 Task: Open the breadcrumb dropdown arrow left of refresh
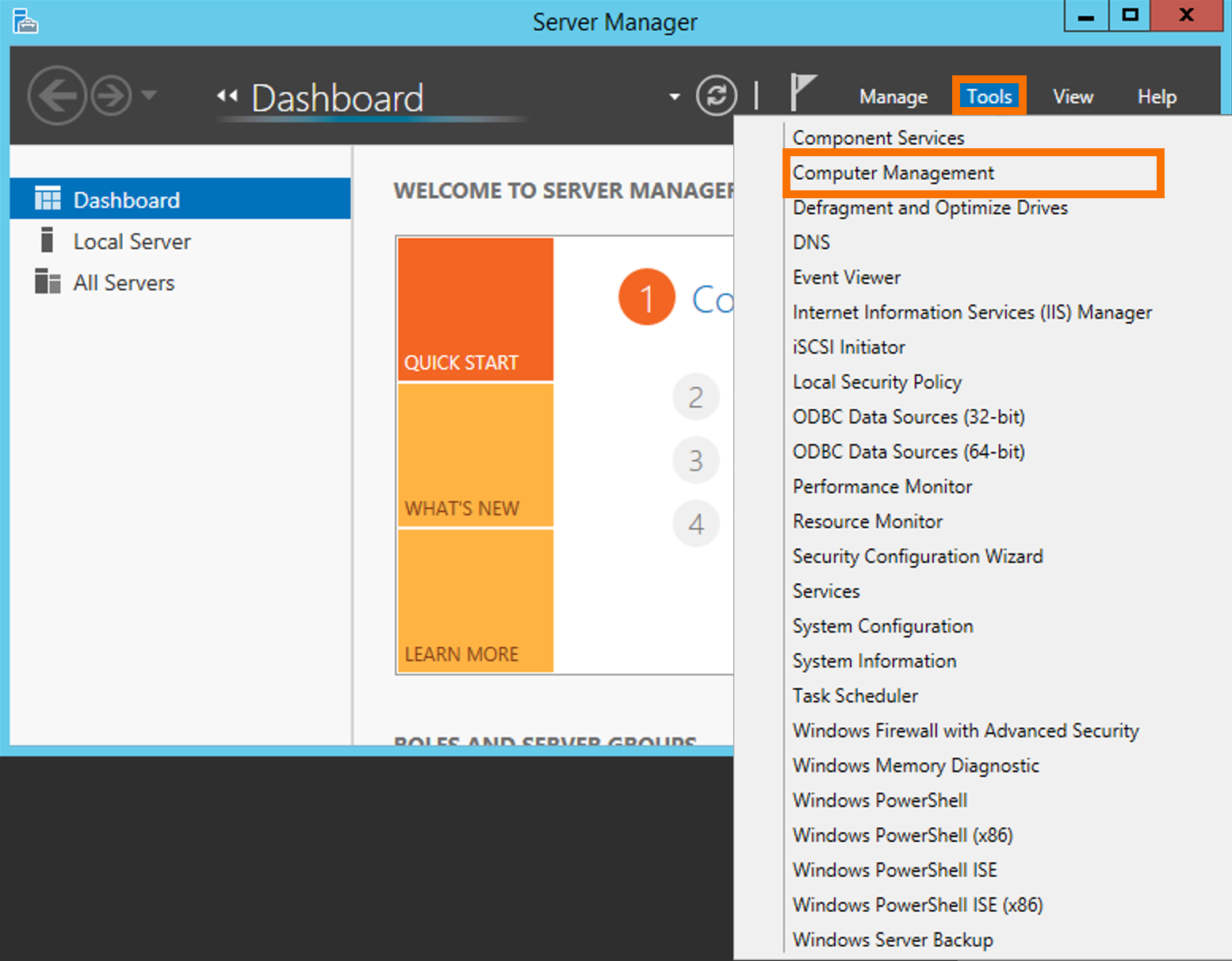[x=675, y=97]
